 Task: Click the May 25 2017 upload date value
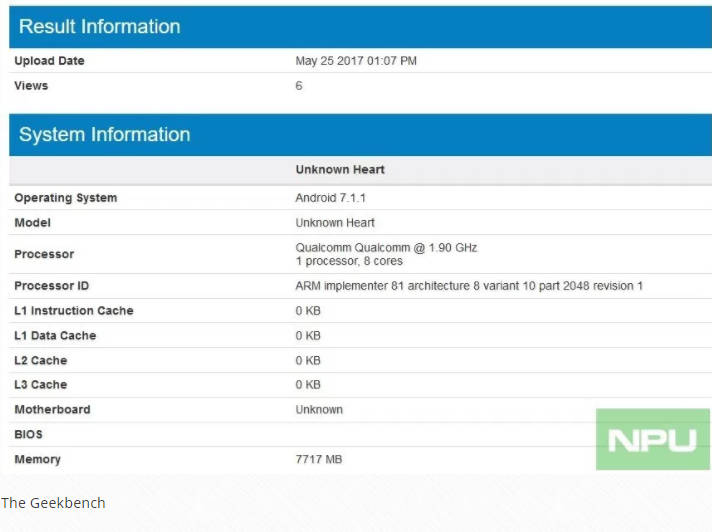click(356, 61)
